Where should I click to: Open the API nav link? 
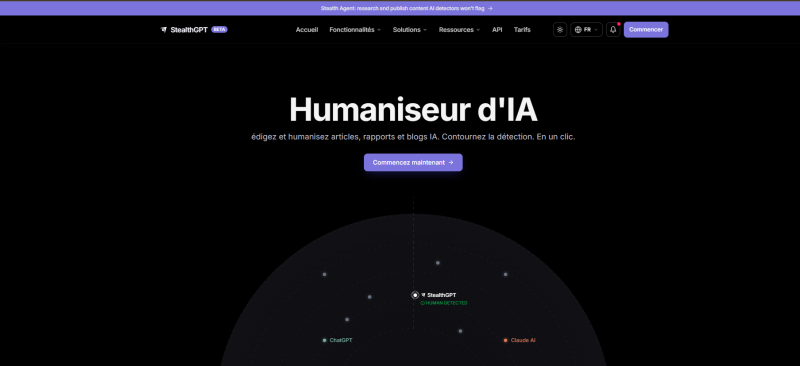point(497,30)
